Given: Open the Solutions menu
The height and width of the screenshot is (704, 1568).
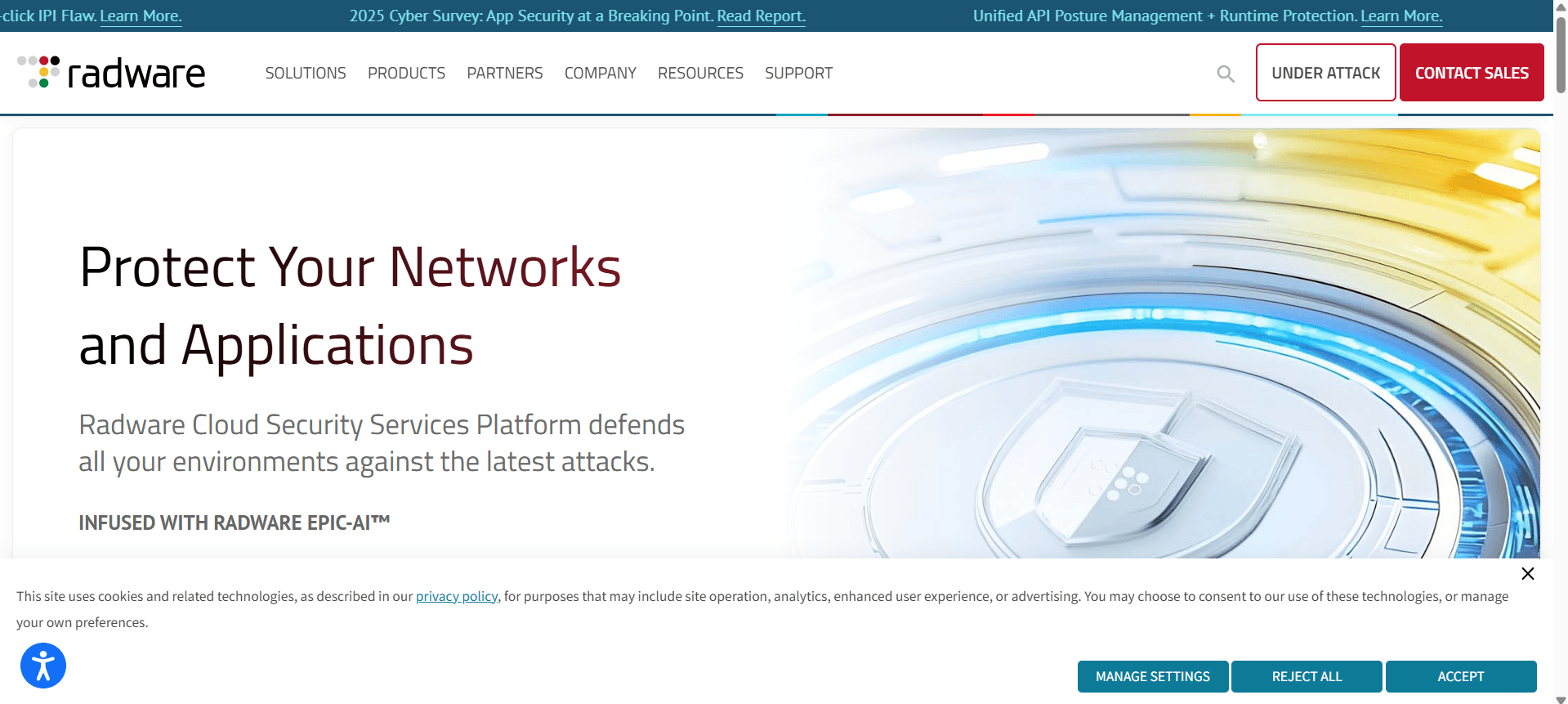Looking at the screenshot, I should (x=306, y=74).
